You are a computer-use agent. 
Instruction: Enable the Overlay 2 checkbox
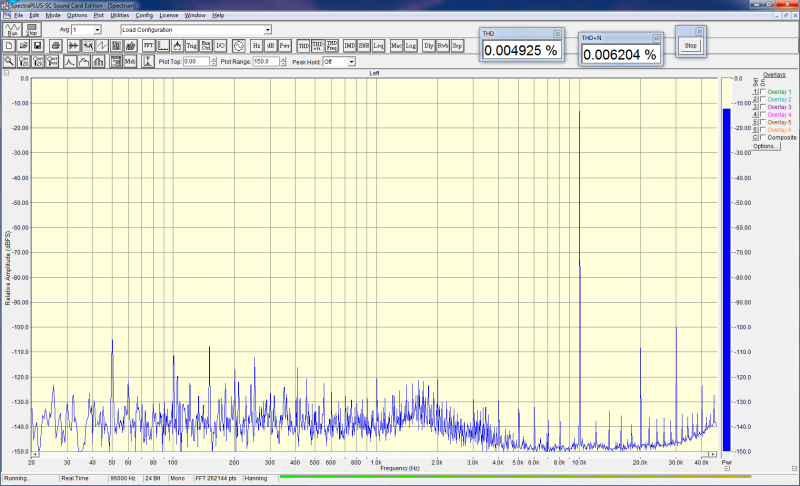[763, 99]
